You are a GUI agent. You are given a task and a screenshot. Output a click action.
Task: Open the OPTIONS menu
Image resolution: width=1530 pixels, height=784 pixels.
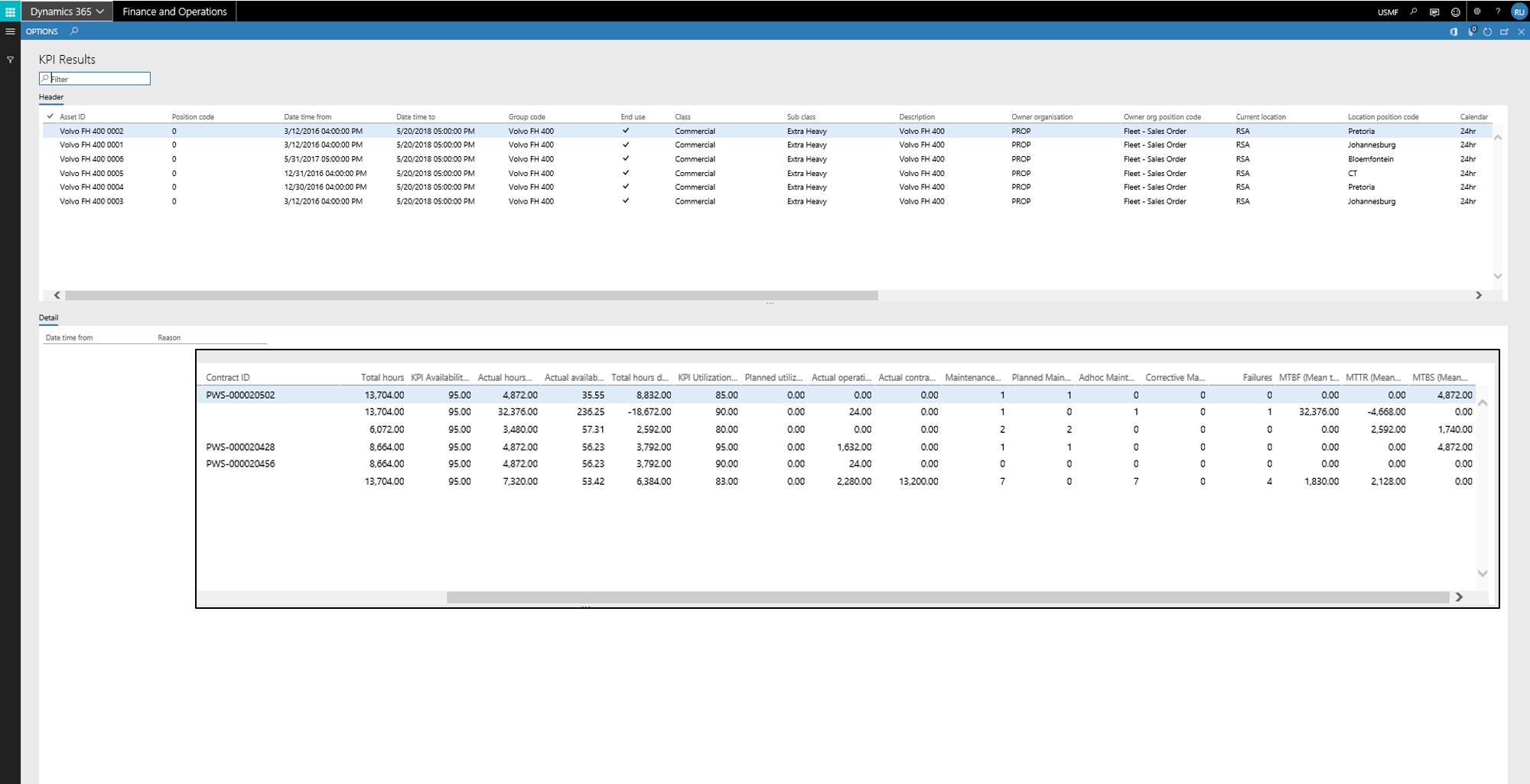(42, 31)
